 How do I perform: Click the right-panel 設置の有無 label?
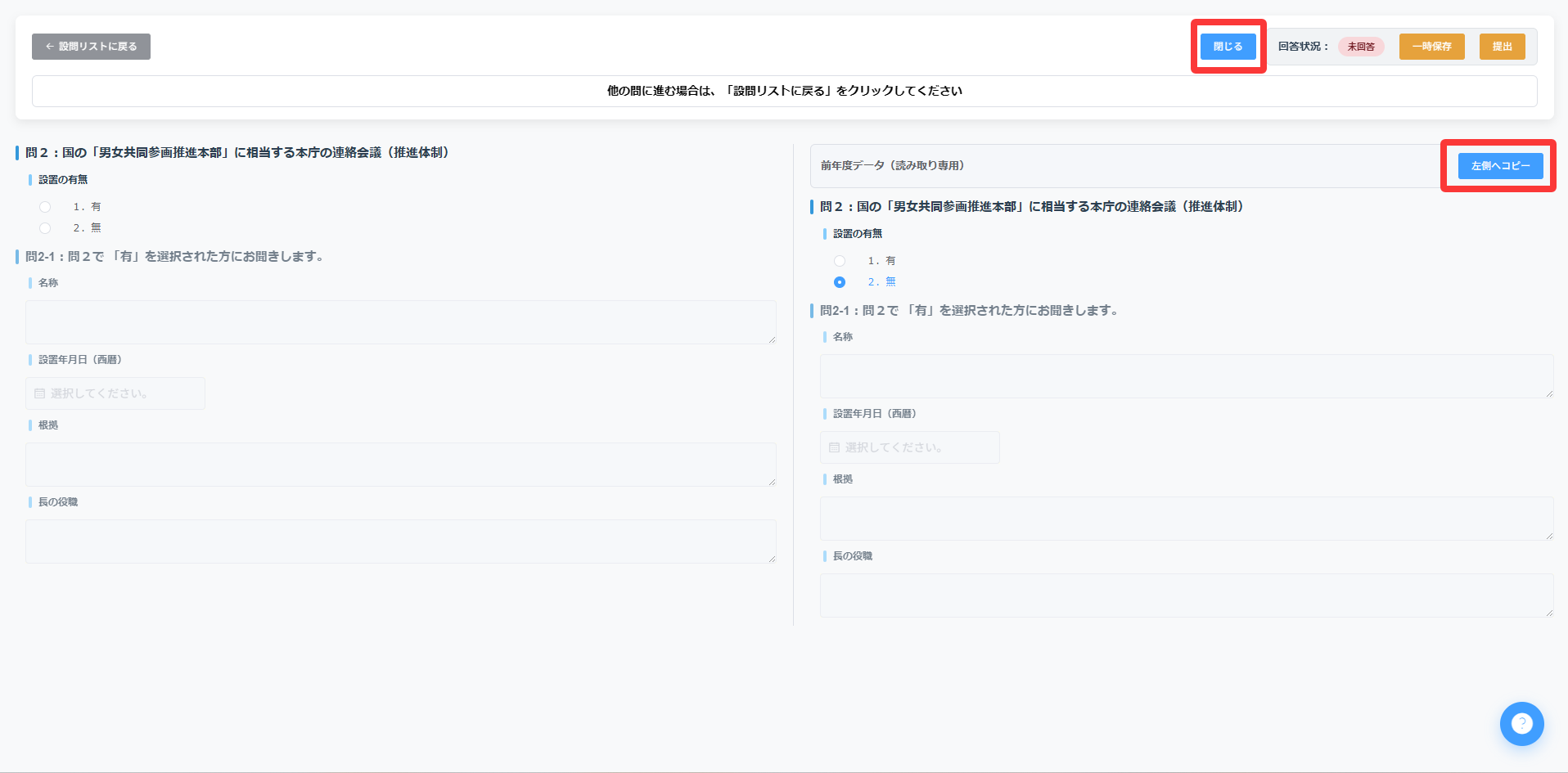click(858, 234)
